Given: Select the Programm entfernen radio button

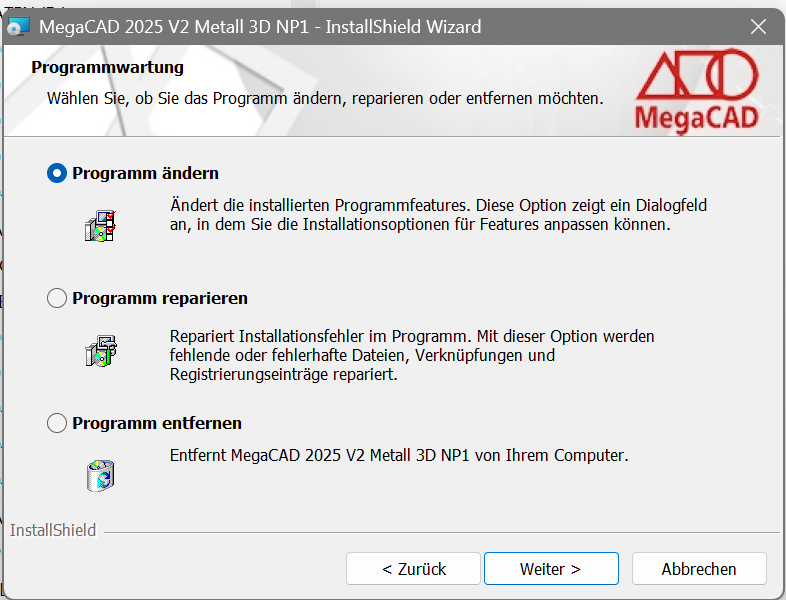Looking at the screenshot, I should (x=57, y=423).
